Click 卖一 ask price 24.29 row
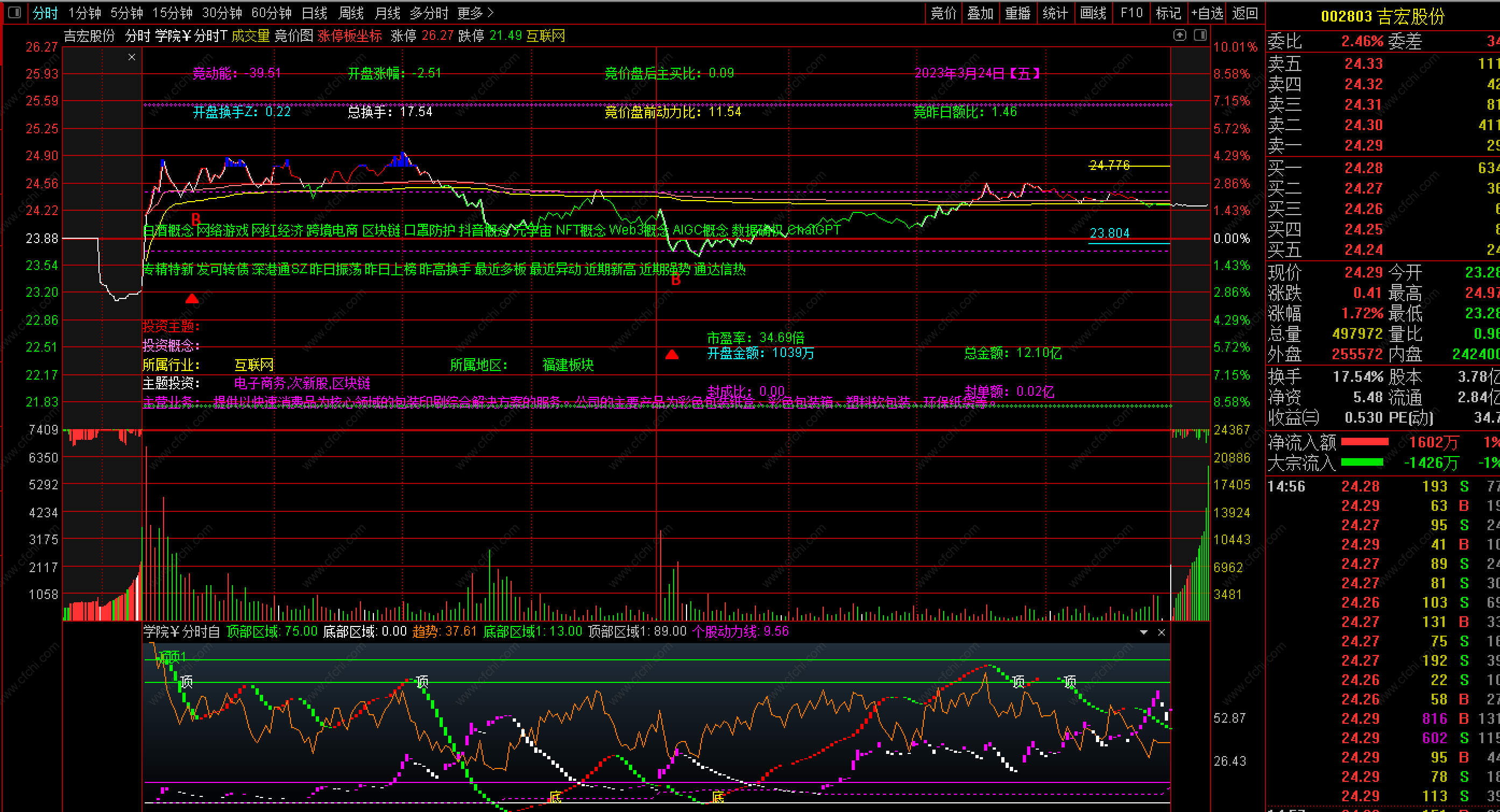 point(1363,146)
